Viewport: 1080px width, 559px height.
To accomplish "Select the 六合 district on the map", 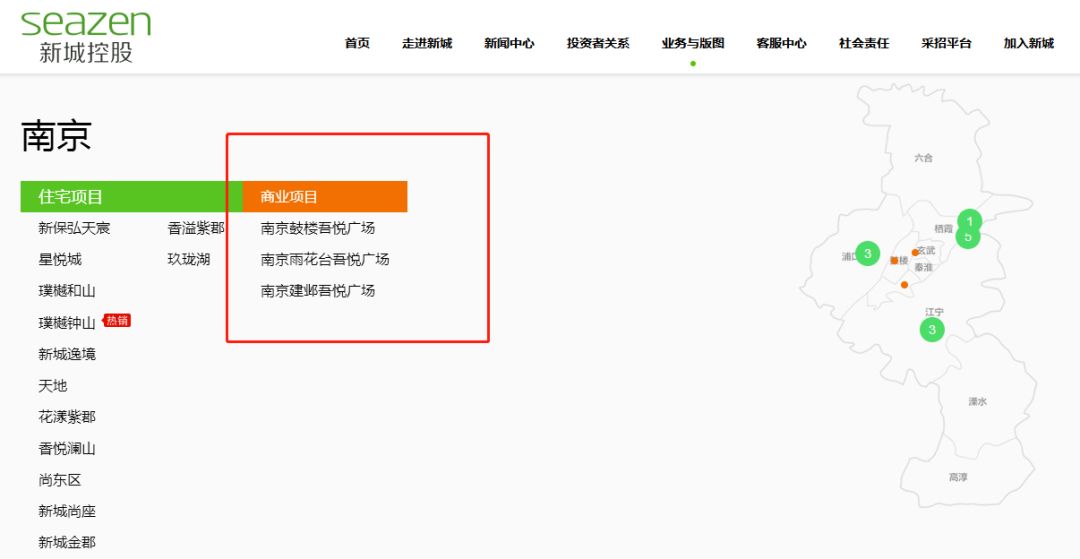I will coord(924,158).
